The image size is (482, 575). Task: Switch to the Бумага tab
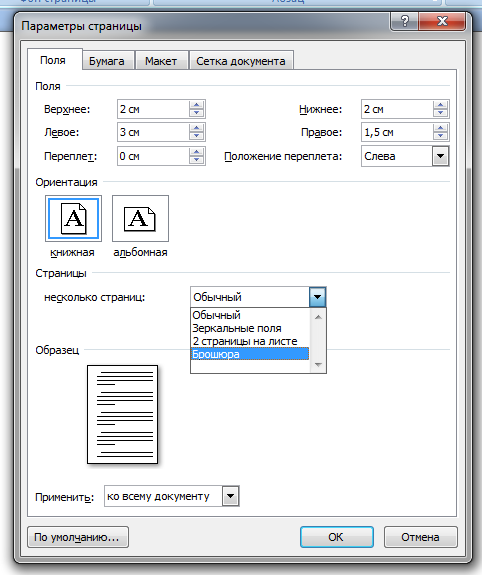pyautogui.click(x=107, y=61)
